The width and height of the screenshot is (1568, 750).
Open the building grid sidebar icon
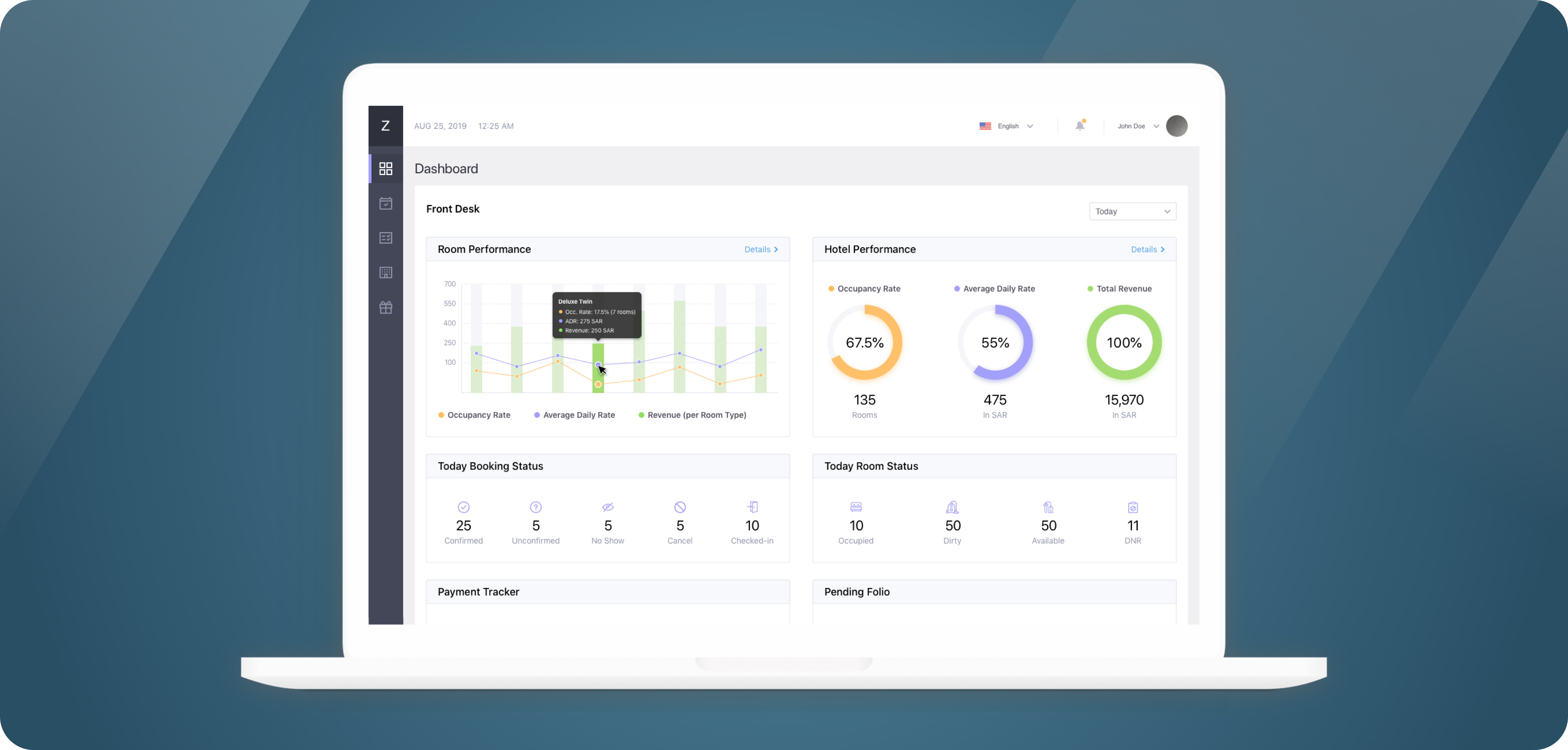point(385,273)
